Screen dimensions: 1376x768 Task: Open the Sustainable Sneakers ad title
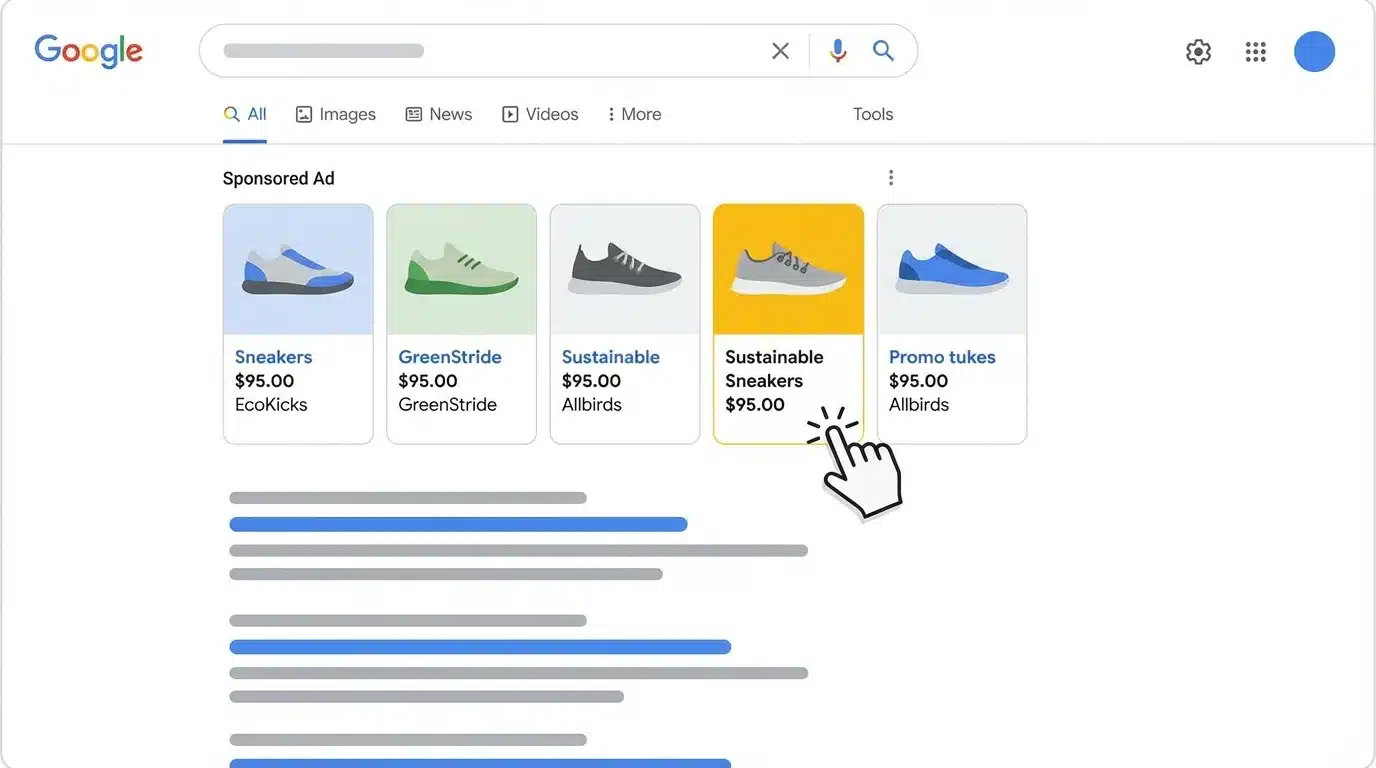774,369
